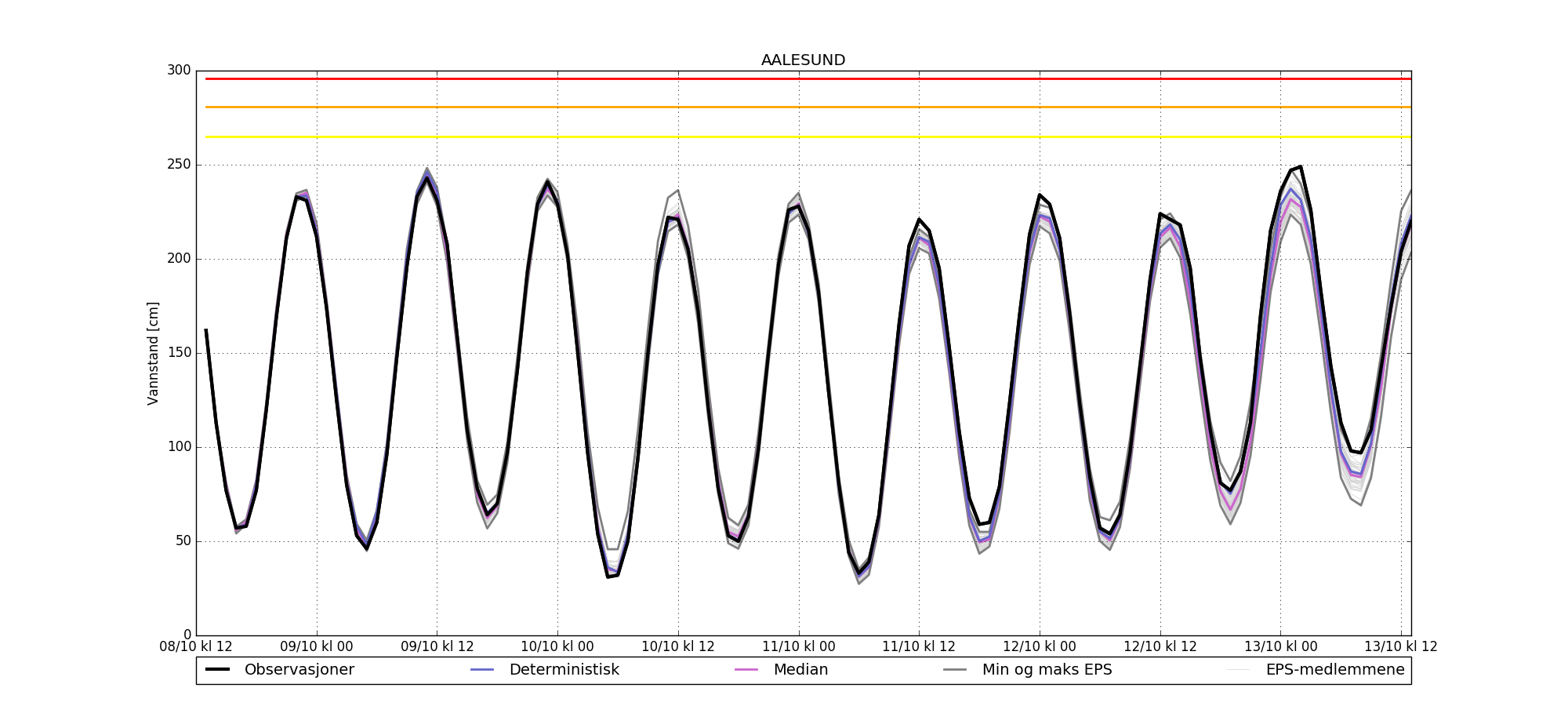The height and width of the screenshot is (706, 1568).
Task: Click the x-axis label 10/10 kl 00
Action: [x=557, y=647]
